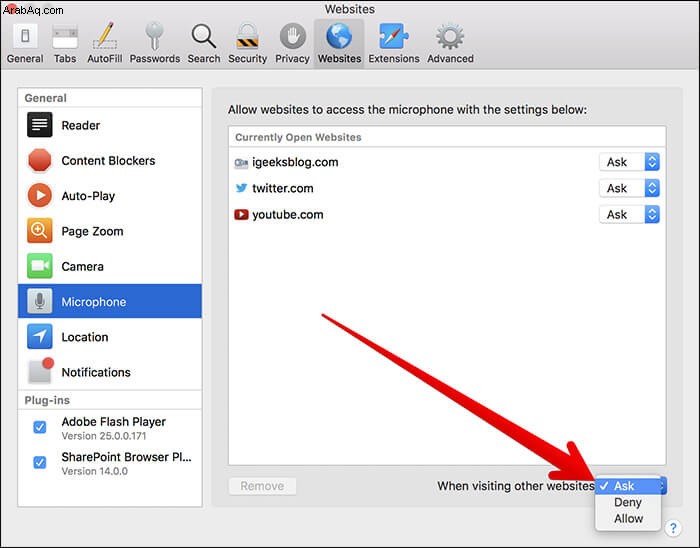Select the Page Zoom icon
The width and height of the screenshot is (700, 548).
[x=39, y=231]
